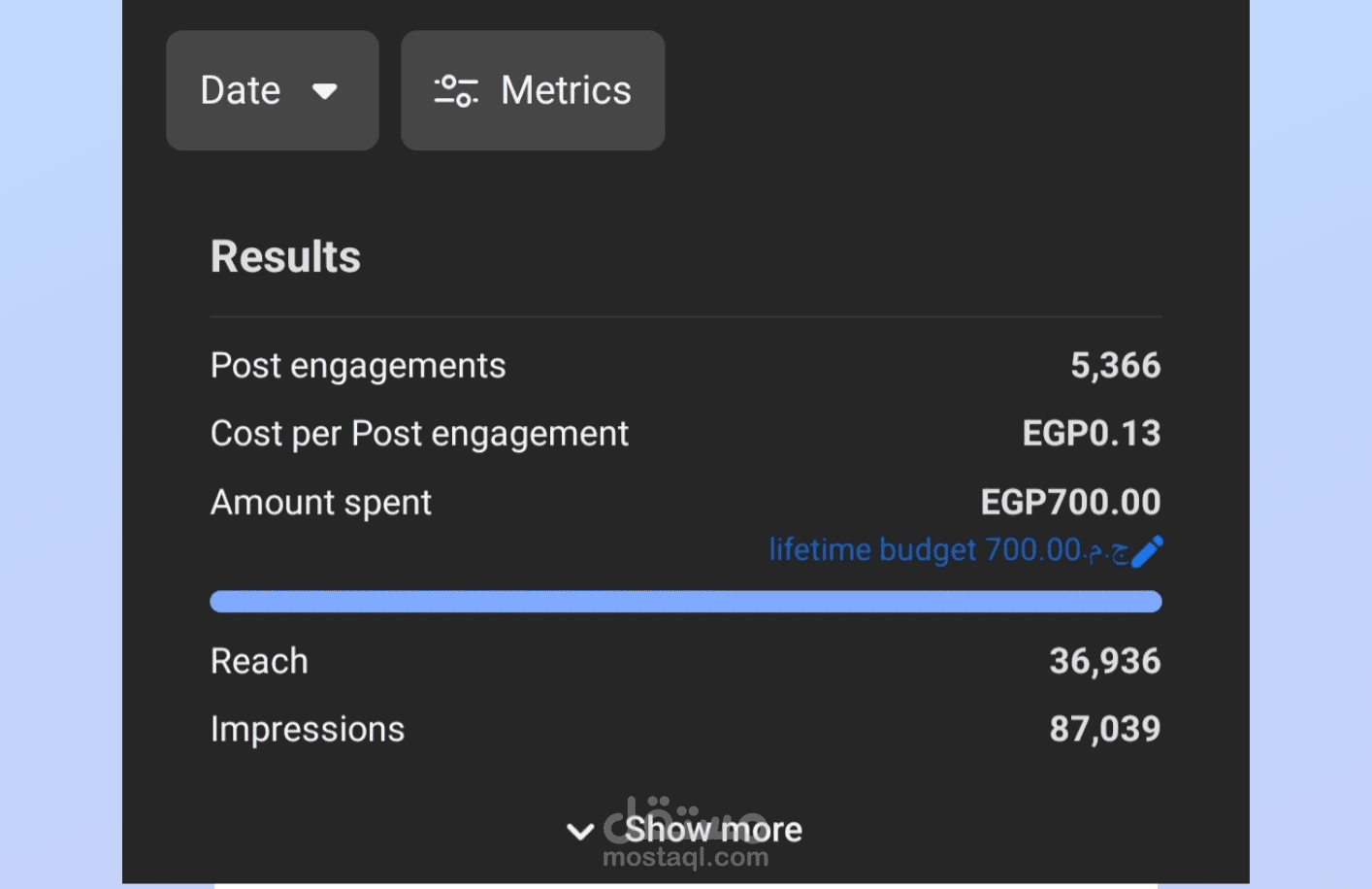The image size is (1372, 889).
Task: Select the 87,039 impressions value
Action: coord(1104,730)
